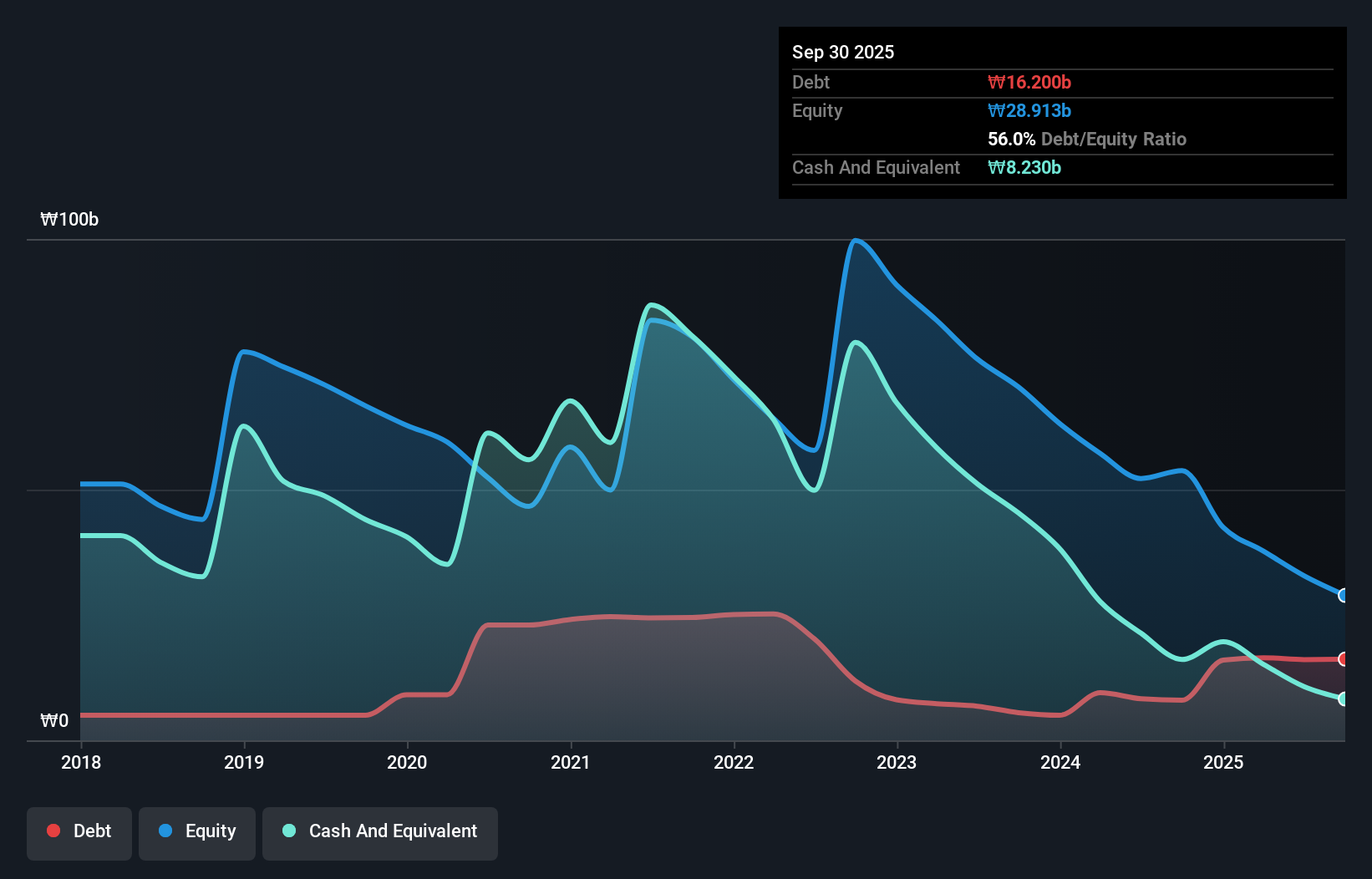1372x879 pixels.
Task: Select the teal Cash endpoint marker on chart
Action: tap(1344, 700)
